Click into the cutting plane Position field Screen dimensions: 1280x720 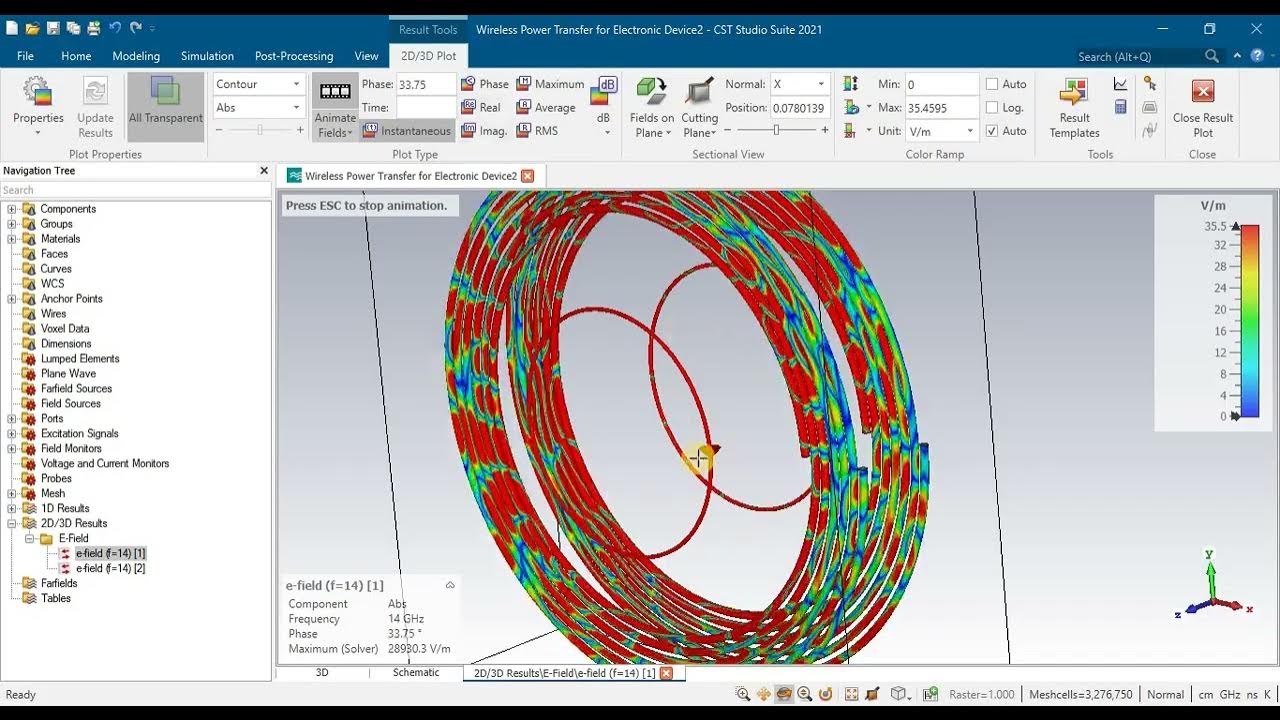(x=799, y=107)
